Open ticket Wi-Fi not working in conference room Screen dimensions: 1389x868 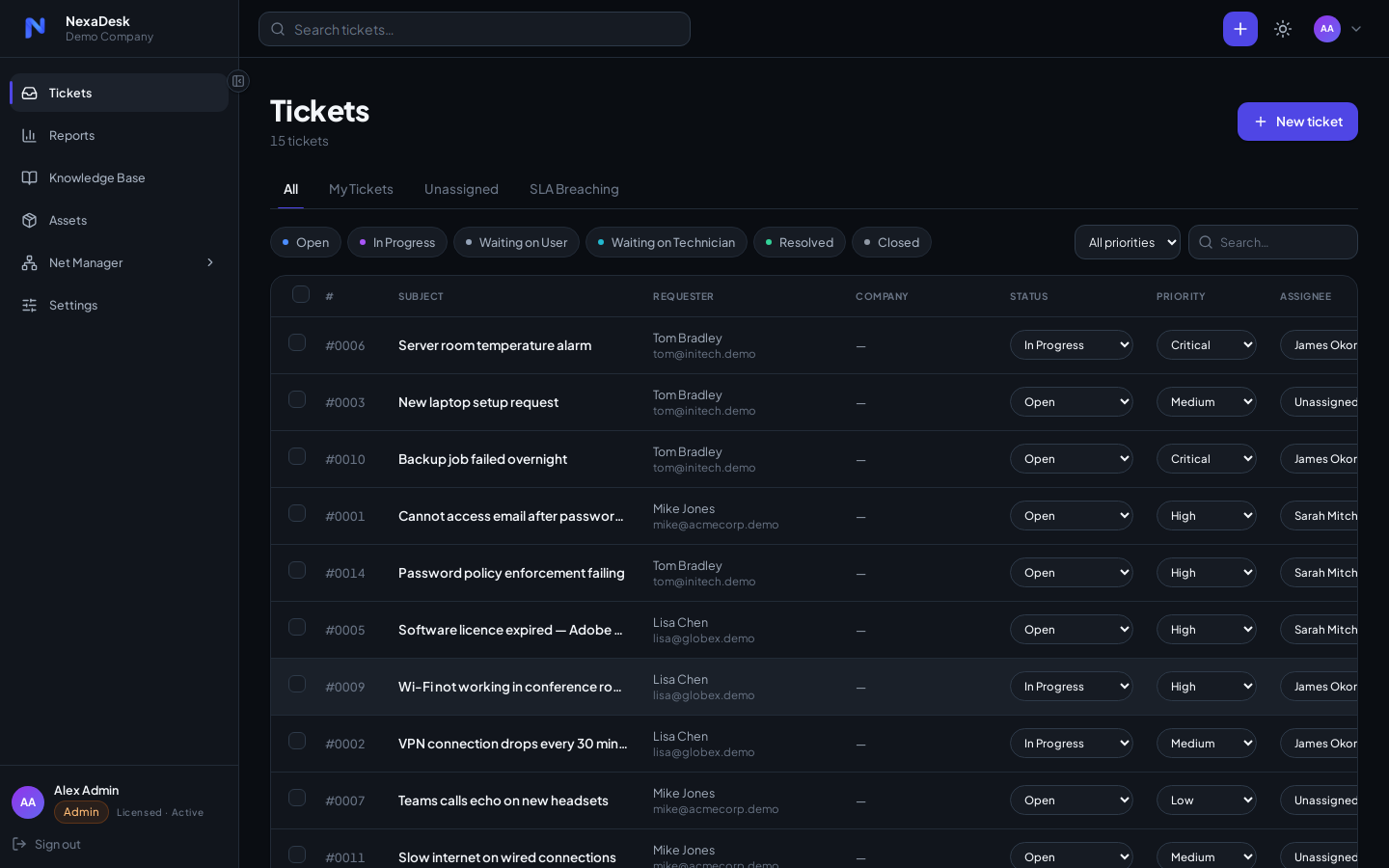click(x=510, y=687)
